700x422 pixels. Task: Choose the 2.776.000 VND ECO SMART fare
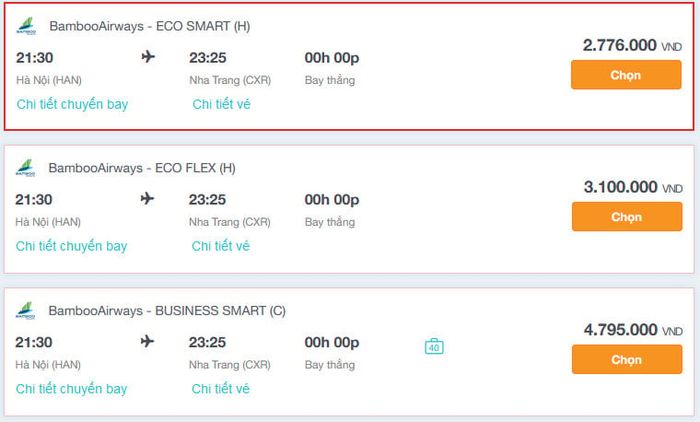coord(626,75)
